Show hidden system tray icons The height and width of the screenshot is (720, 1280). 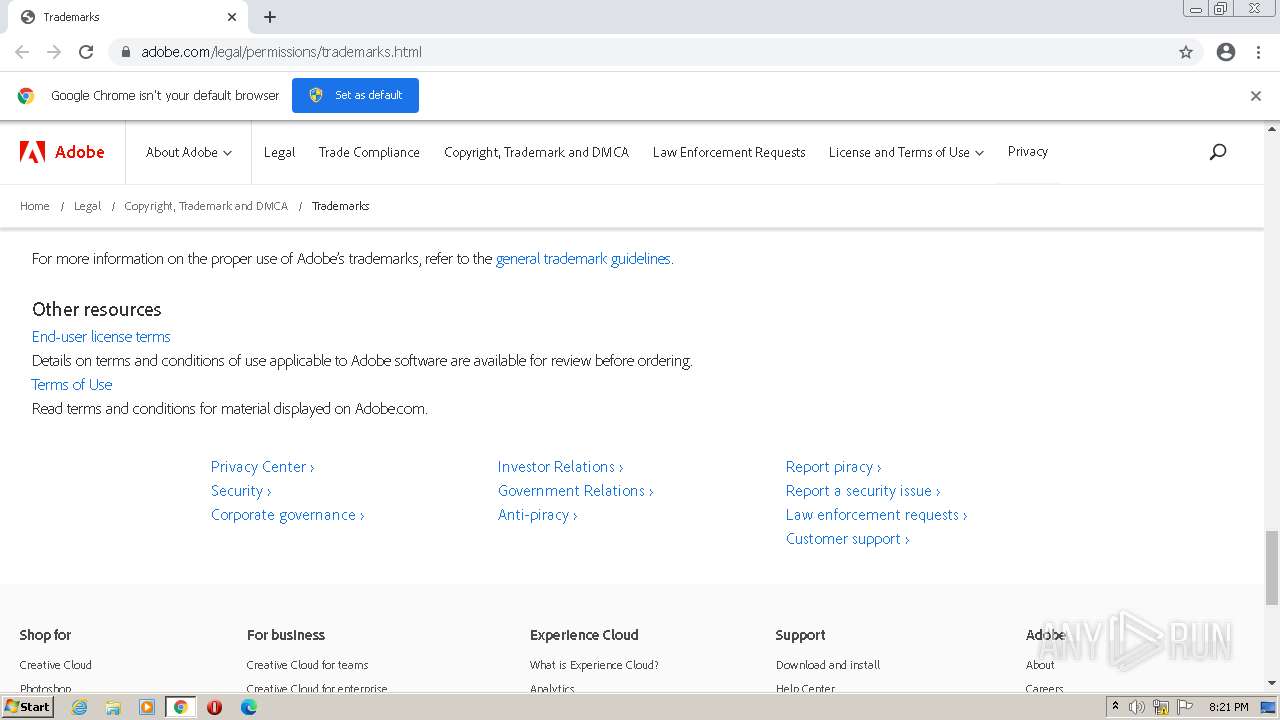click(x=1115, y=707)
